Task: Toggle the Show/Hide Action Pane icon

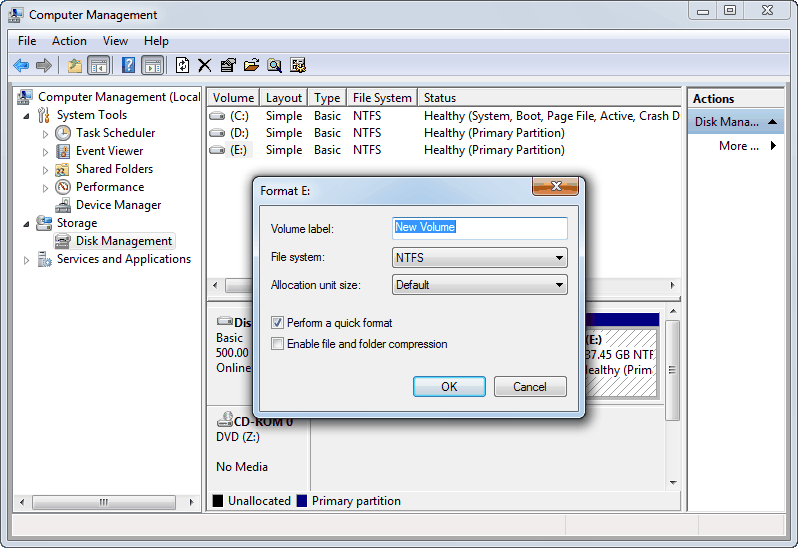Action: point(153,65)
